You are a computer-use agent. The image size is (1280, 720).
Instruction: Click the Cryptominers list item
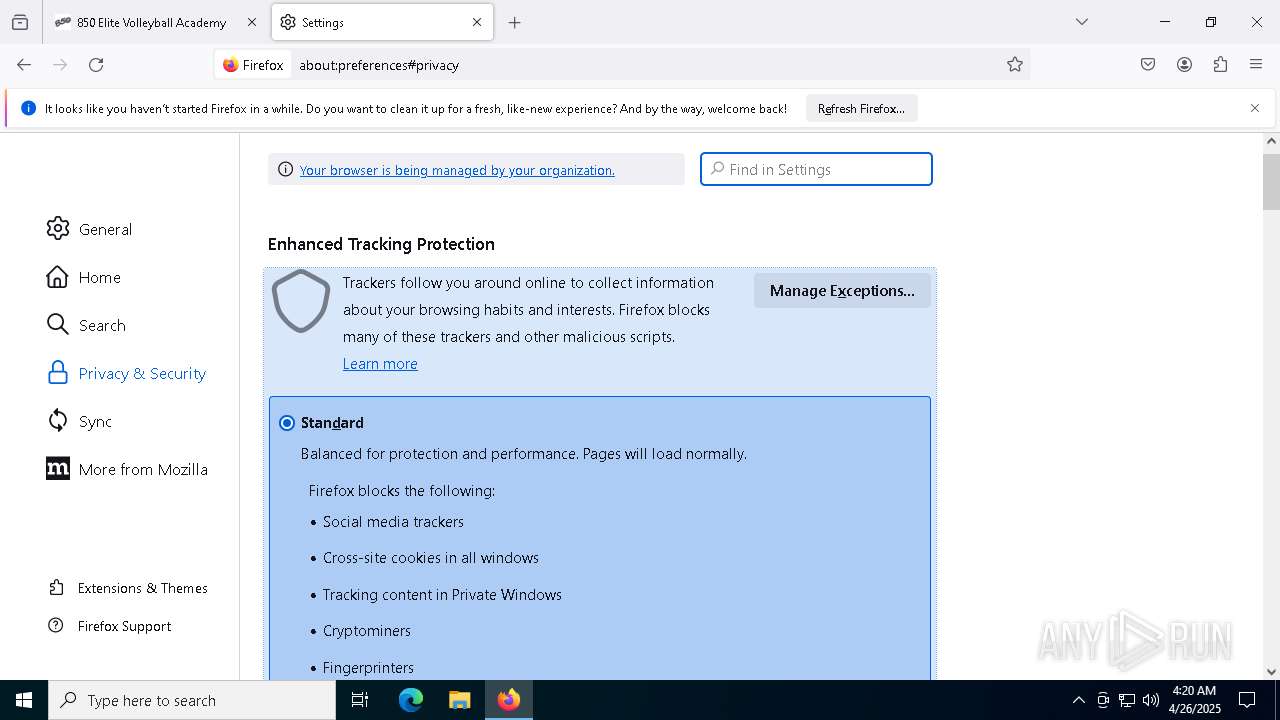(x=367, y=631)
